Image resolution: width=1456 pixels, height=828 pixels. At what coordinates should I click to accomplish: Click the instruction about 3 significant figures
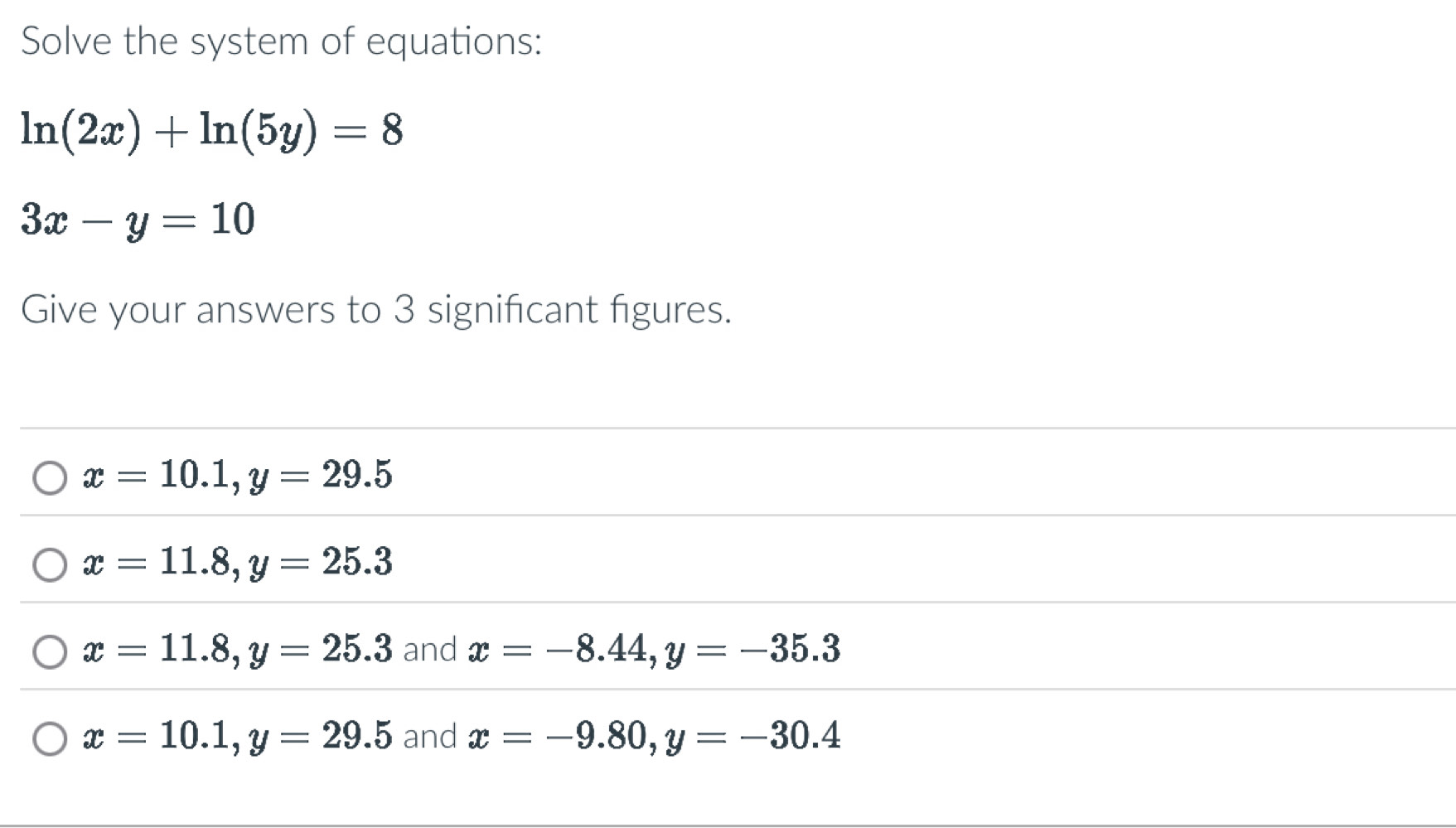pos(377,310)
